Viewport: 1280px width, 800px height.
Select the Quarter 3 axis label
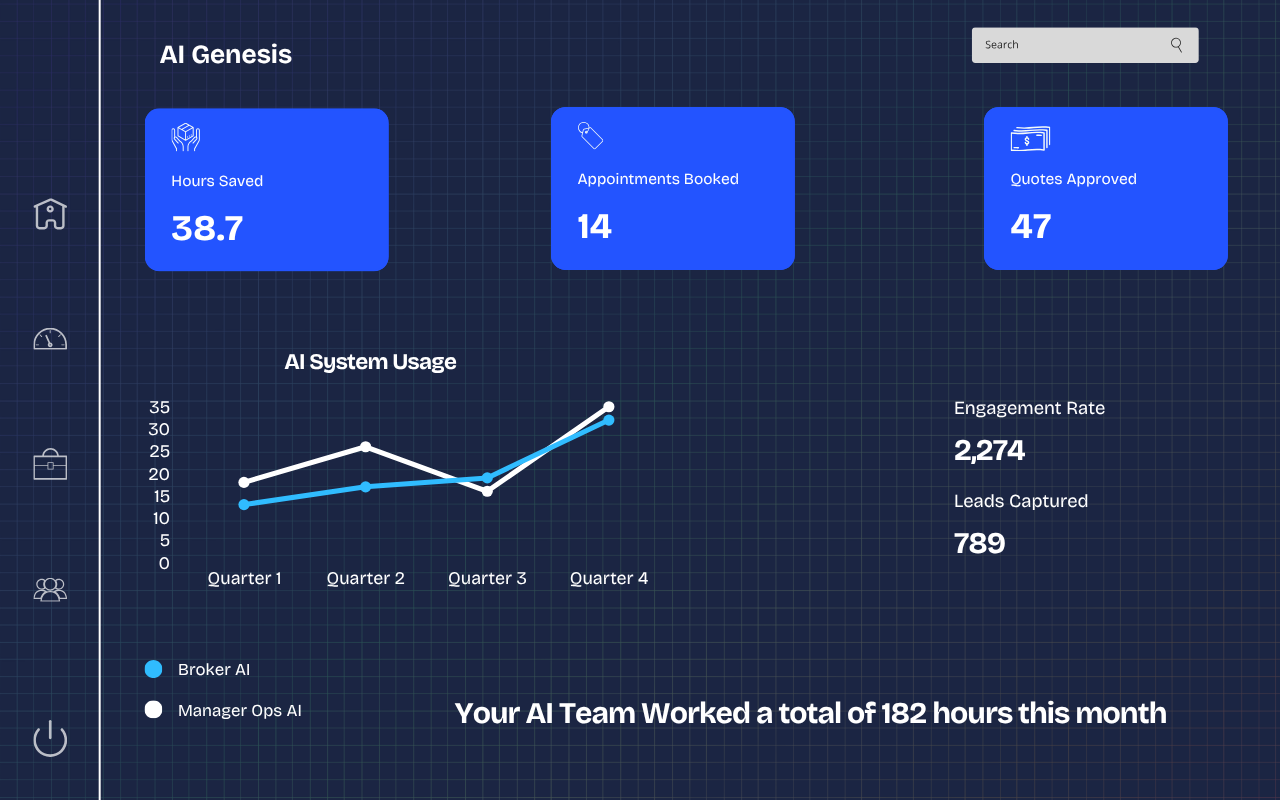coord(487,578)
